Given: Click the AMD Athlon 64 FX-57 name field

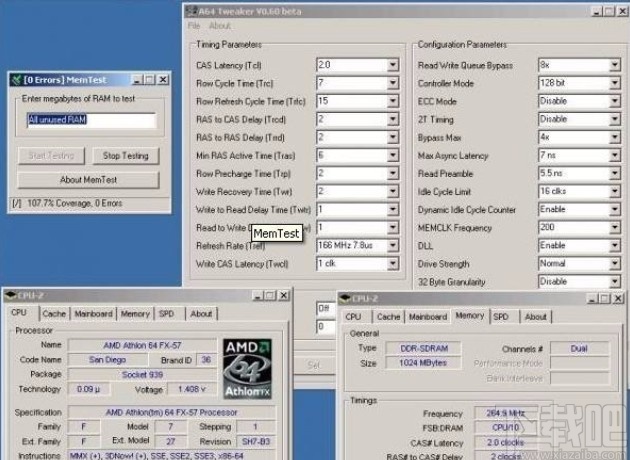Looking at the screenshot, I should click(142, 345).
